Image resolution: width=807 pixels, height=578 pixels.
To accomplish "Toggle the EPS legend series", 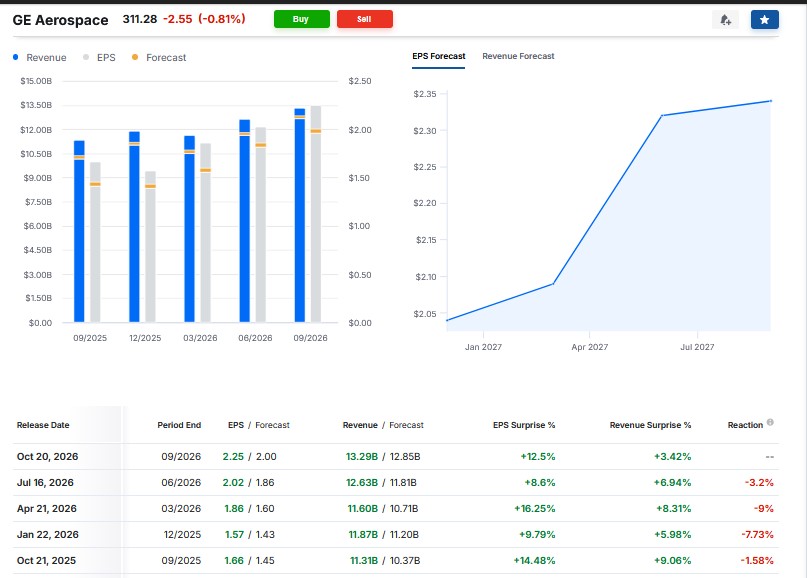I will [99, 58].
